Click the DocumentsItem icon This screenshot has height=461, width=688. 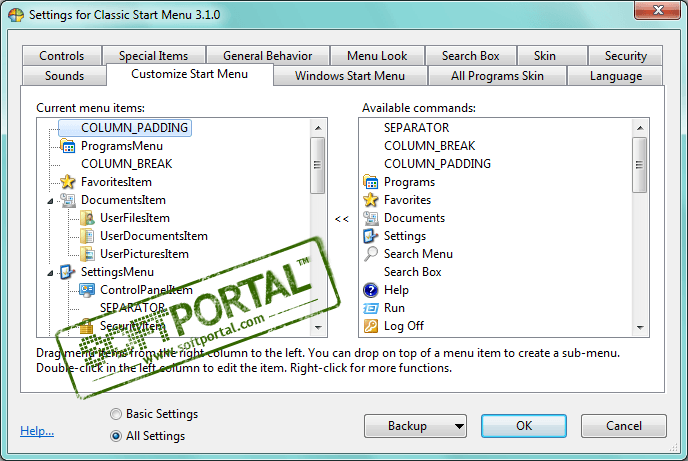tap(68, 200)
